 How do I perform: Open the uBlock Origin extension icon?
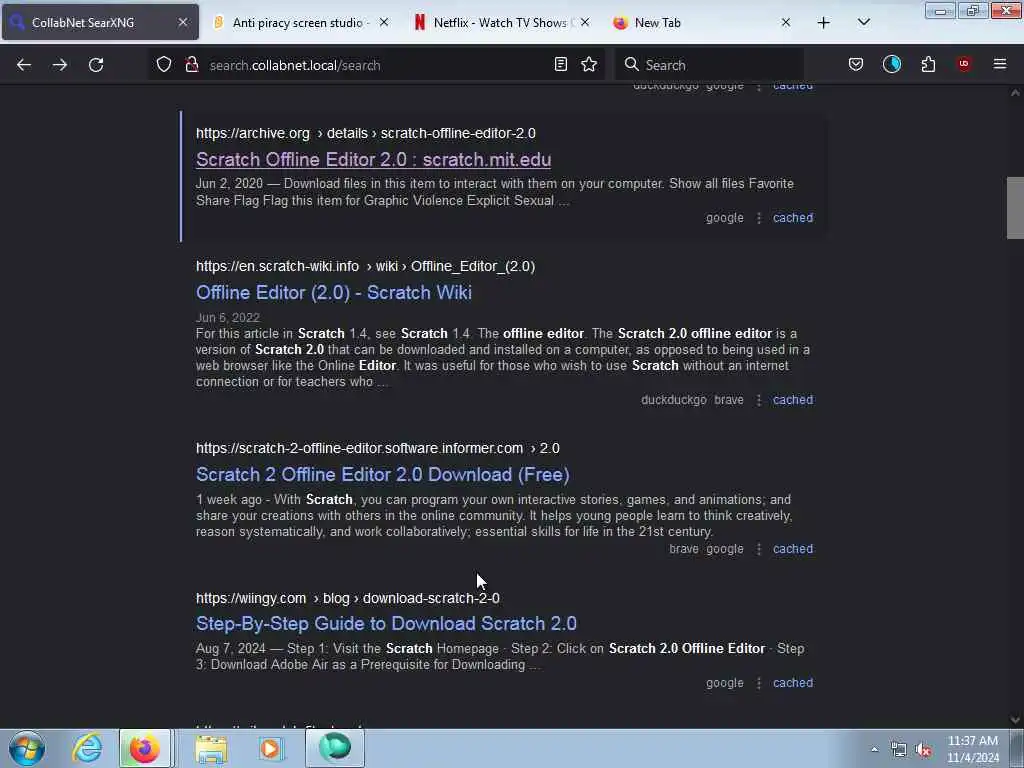[x=963, y=64]
